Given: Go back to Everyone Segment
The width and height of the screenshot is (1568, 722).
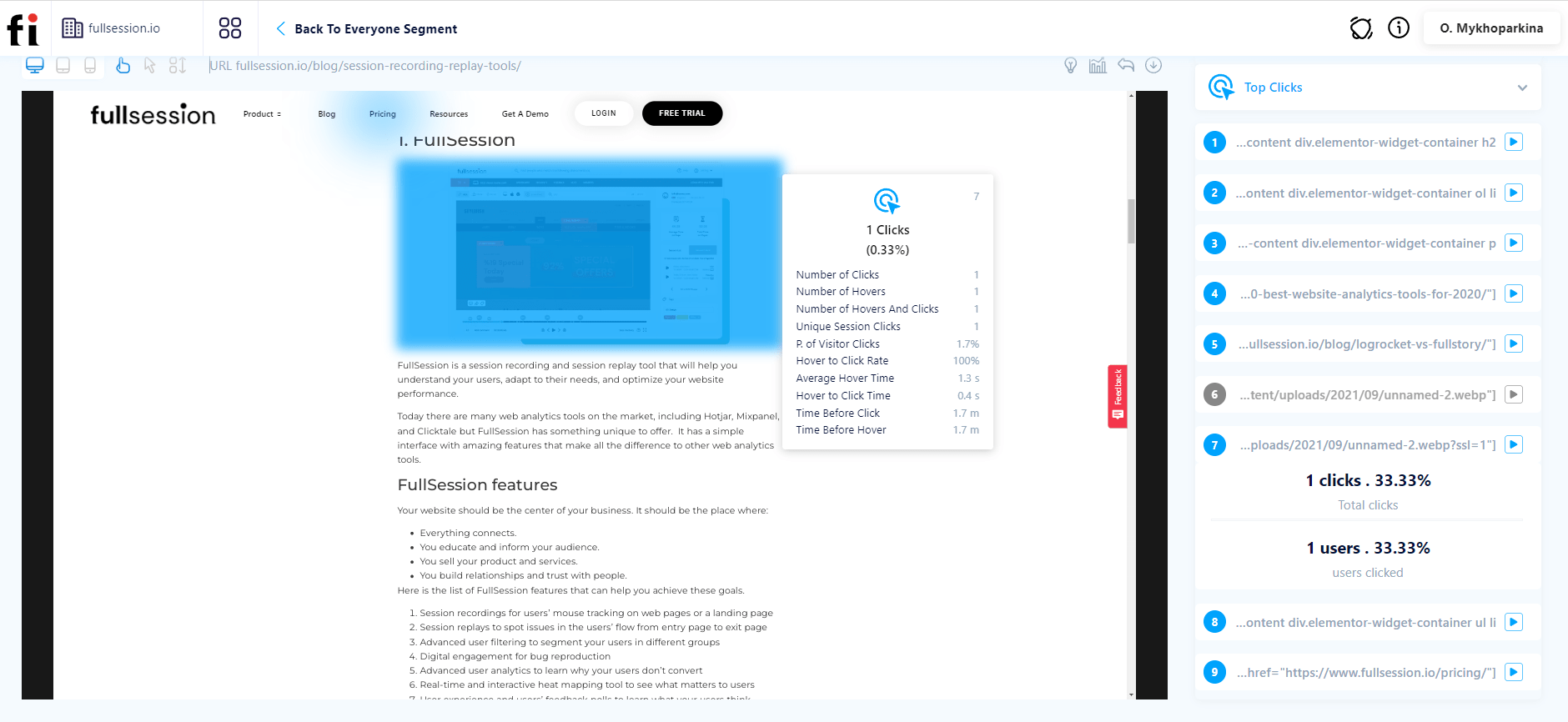Looking at the screenshot, I should (366, 28).
